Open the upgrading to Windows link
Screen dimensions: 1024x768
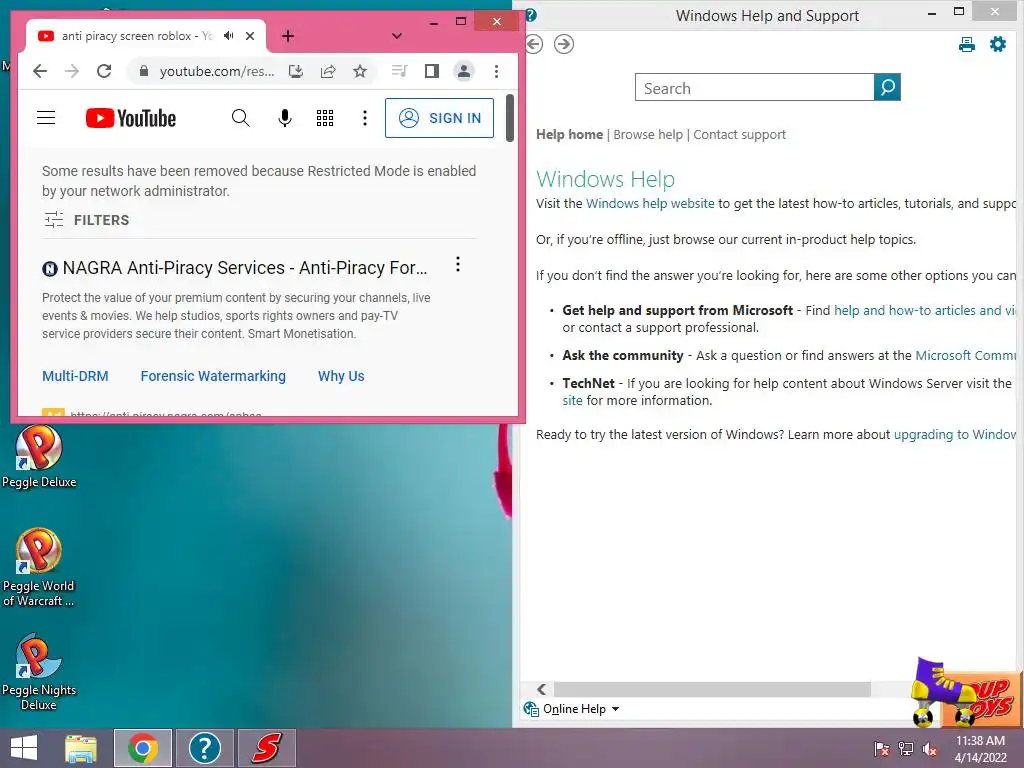point(954,435)
